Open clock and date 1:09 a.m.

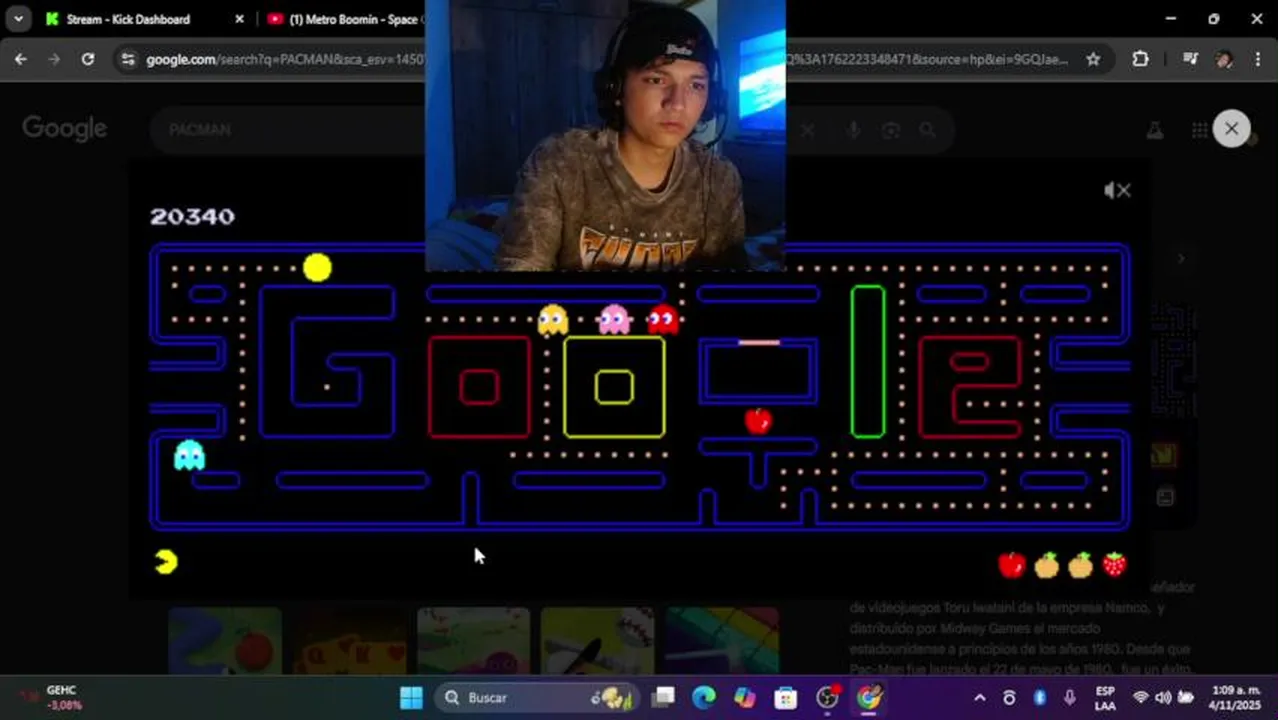pos(1236,698)
